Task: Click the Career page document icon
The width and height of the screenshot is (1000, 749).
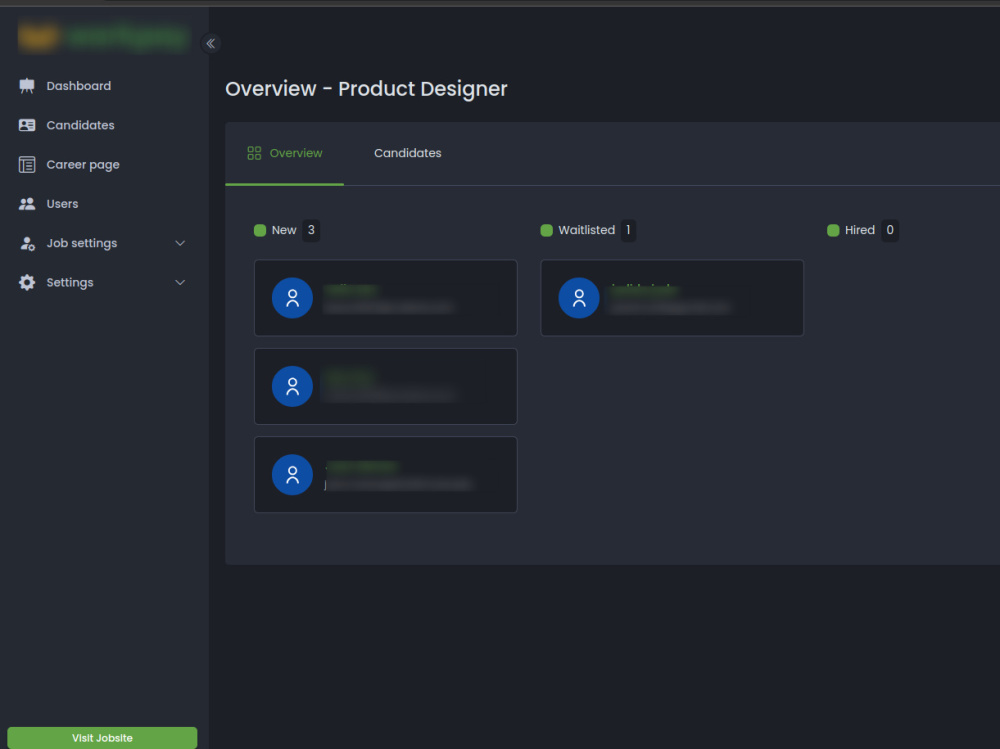Action: (27, 165)
